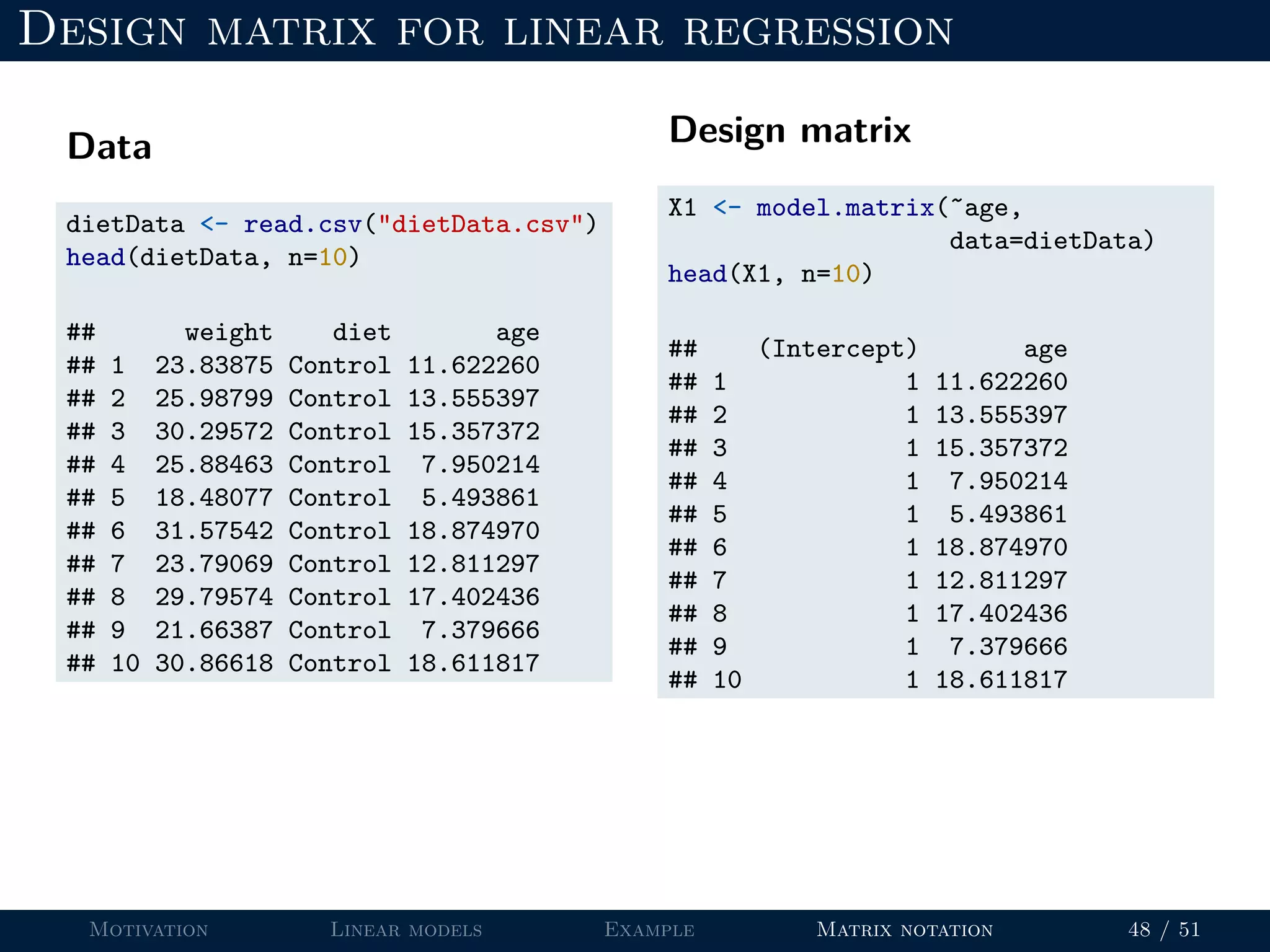Click the (Intercept) column header
The image size is (1270, 952).
coord(838,349)
